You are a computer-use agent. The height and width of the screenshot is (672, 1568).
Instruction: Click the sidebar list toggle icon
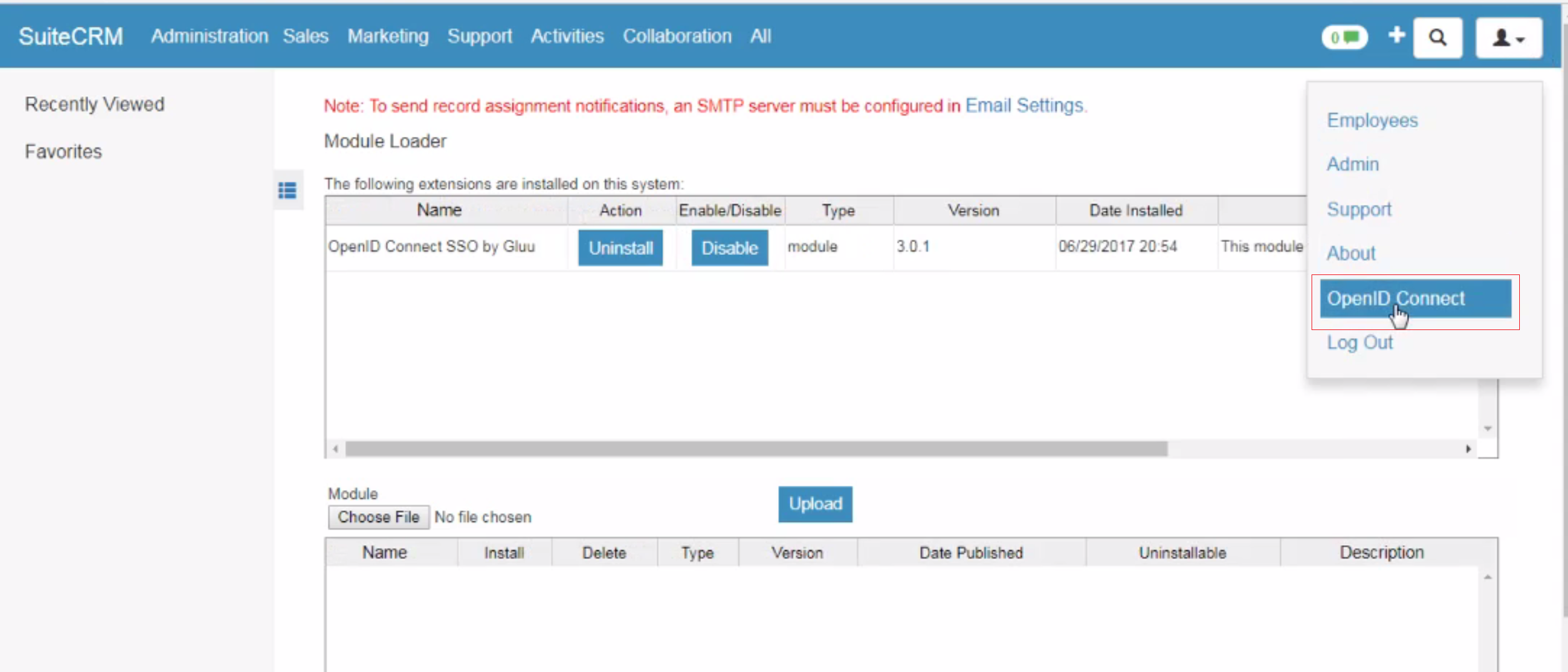click(288, 190)
